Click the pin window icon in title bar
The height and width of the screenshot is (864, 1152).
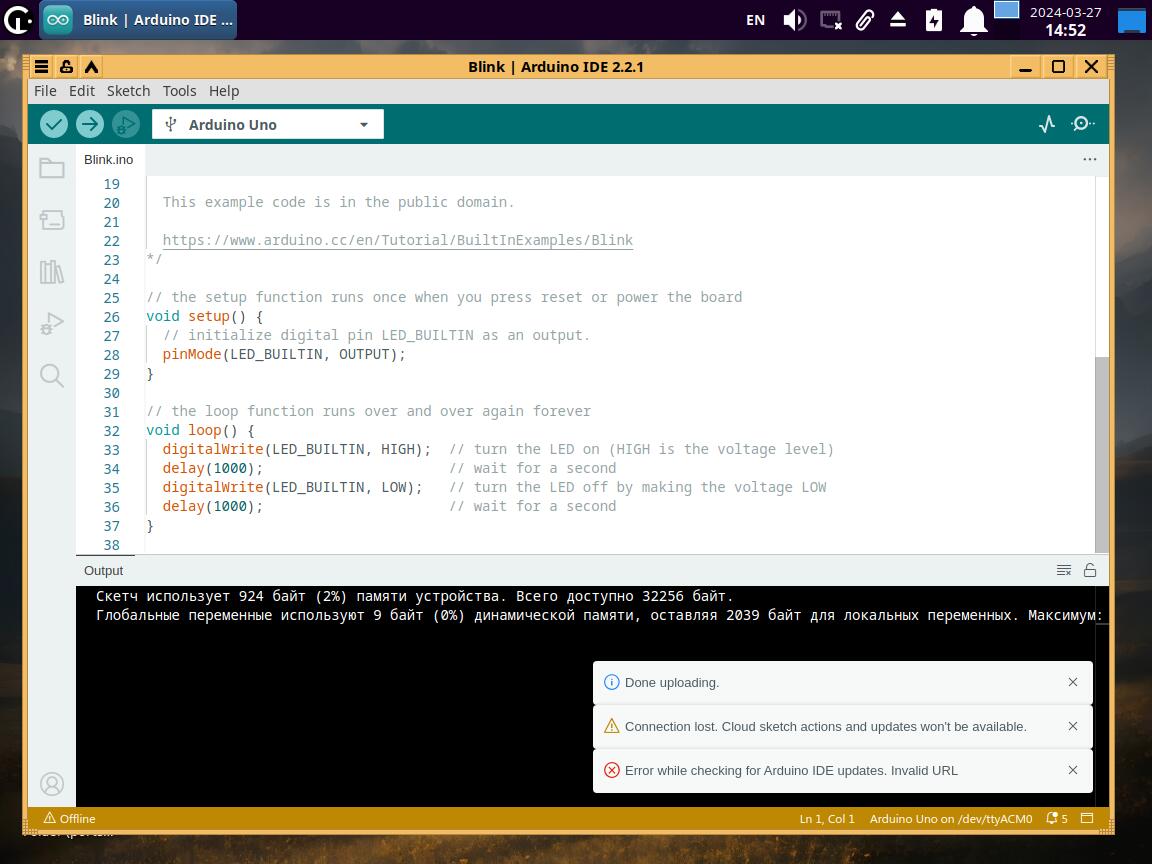tap(66, 67)
